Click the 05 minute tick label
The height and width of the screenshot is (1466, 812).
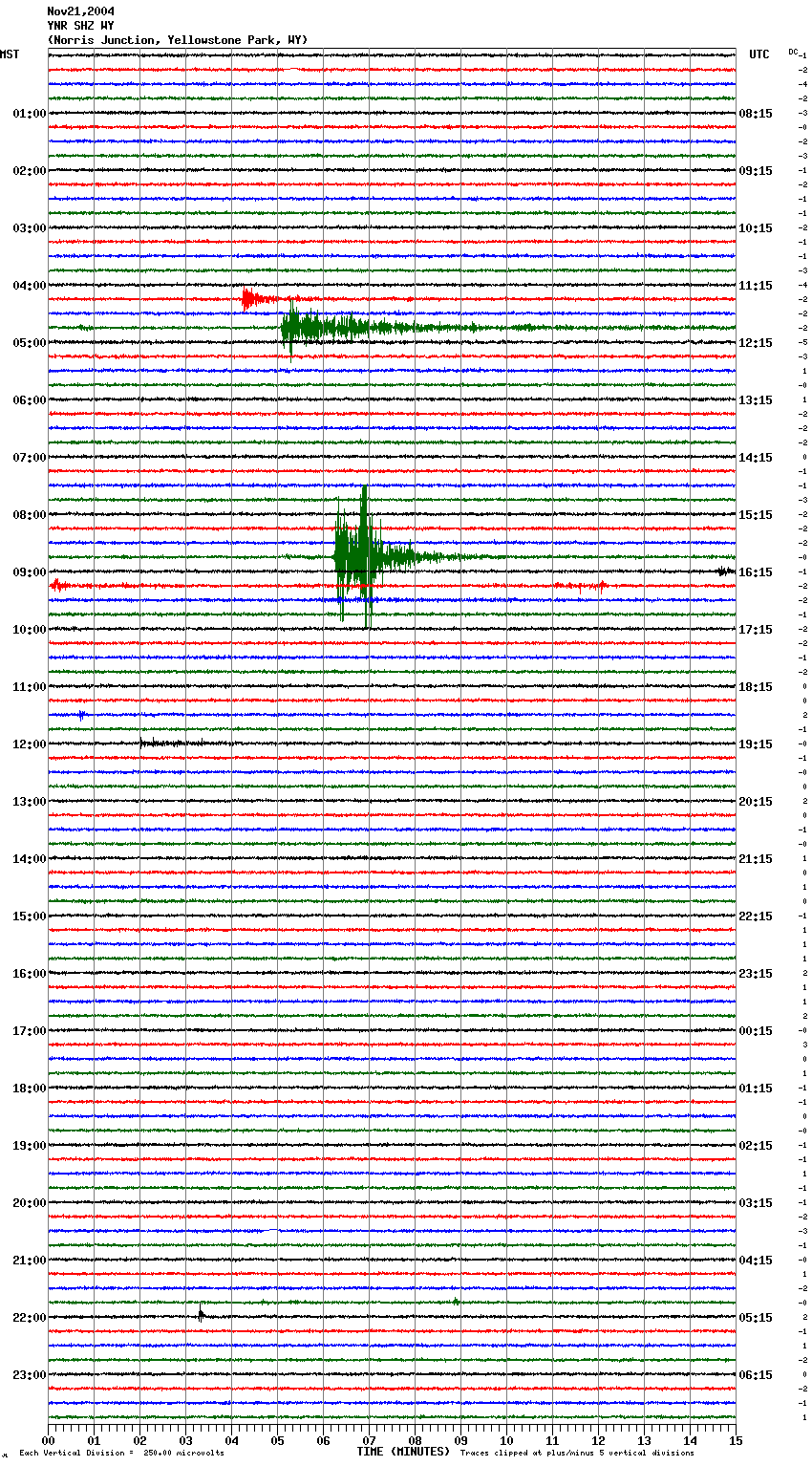pos(278,1440)
